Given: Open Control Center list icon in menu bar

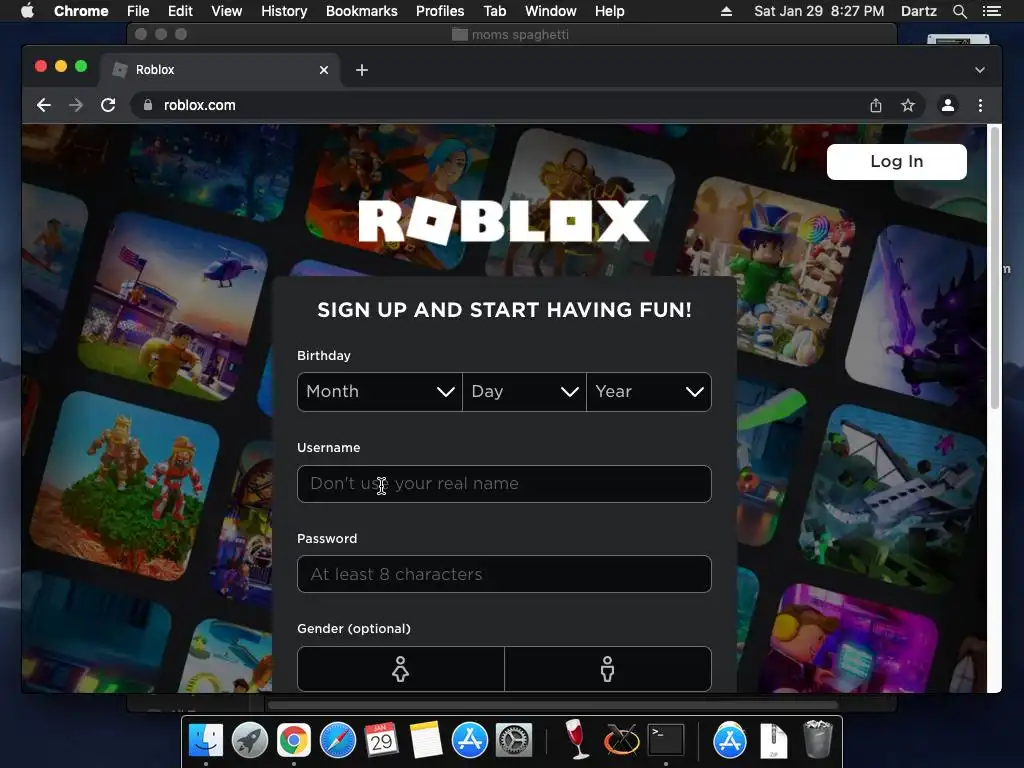Looking at the screenshot, I should (x=991, y=11).
